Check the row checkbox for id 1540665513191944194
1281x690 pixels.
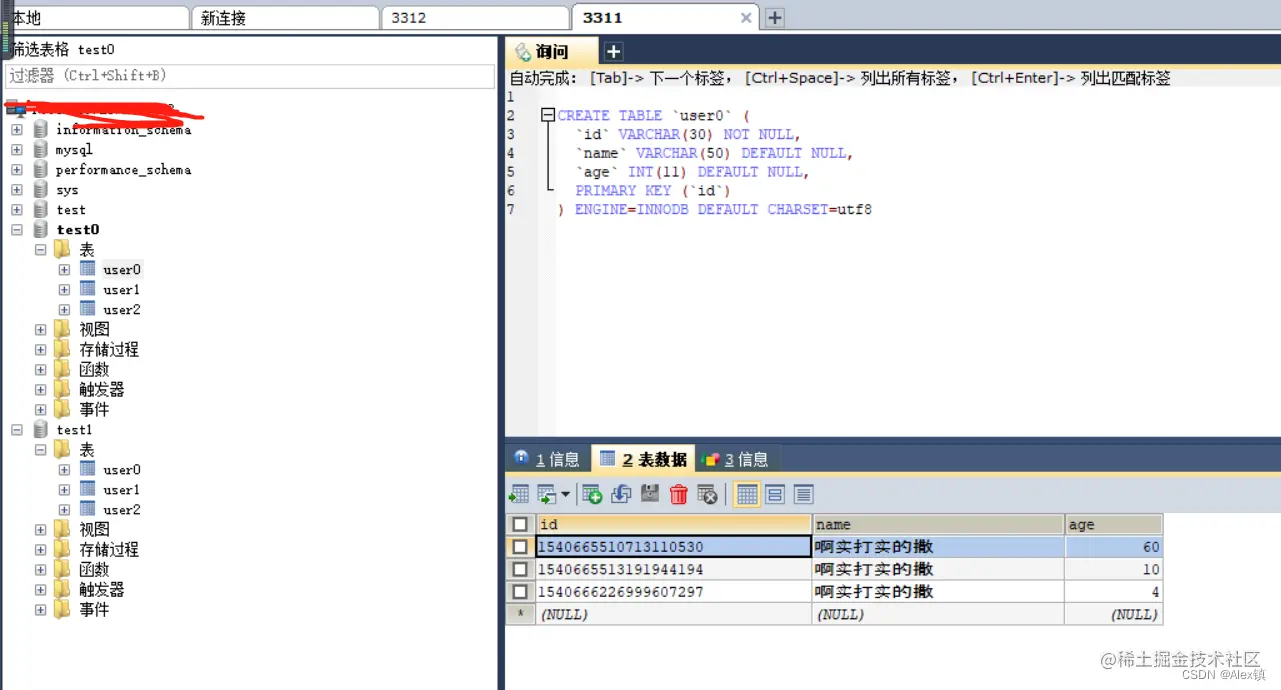point(520,569)
